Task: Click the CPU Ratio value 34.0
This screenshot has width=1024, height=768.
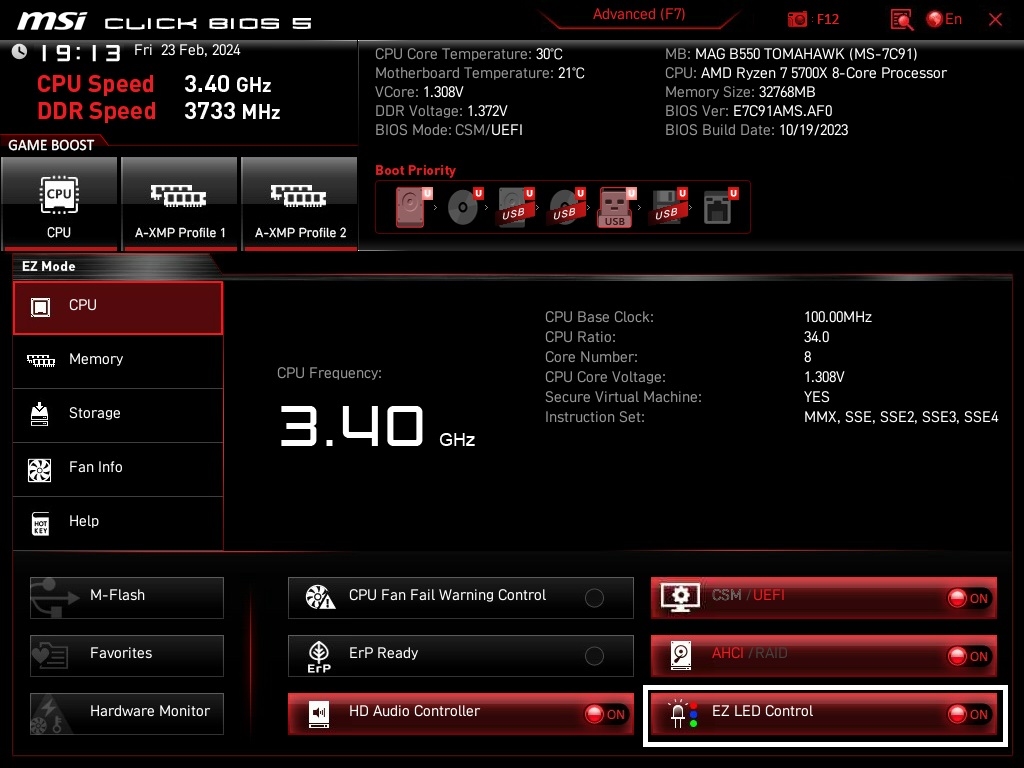Action: [x=816, y=337]
